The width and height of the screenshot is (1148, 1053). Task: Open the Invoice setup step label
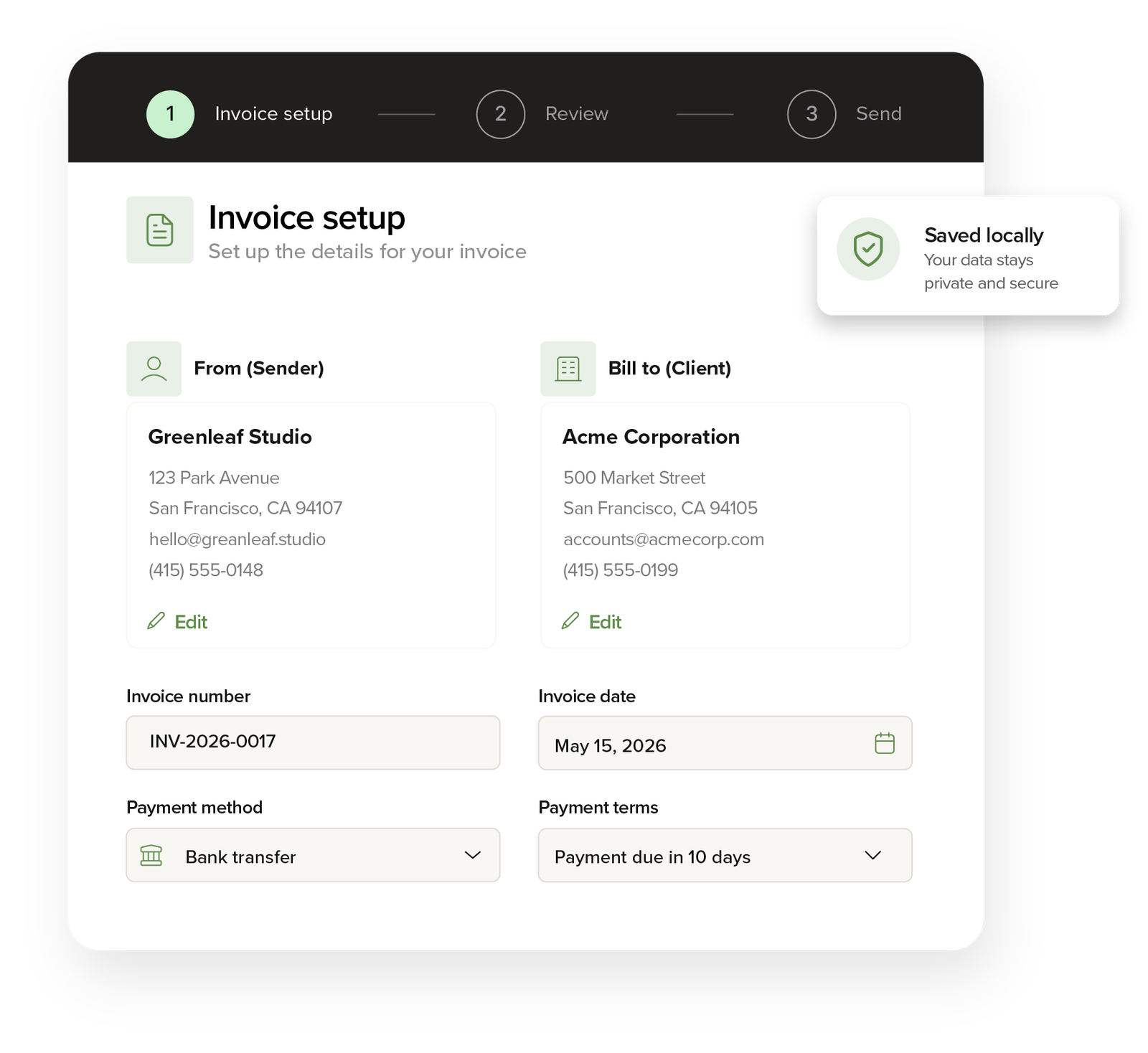click(273, 114)
